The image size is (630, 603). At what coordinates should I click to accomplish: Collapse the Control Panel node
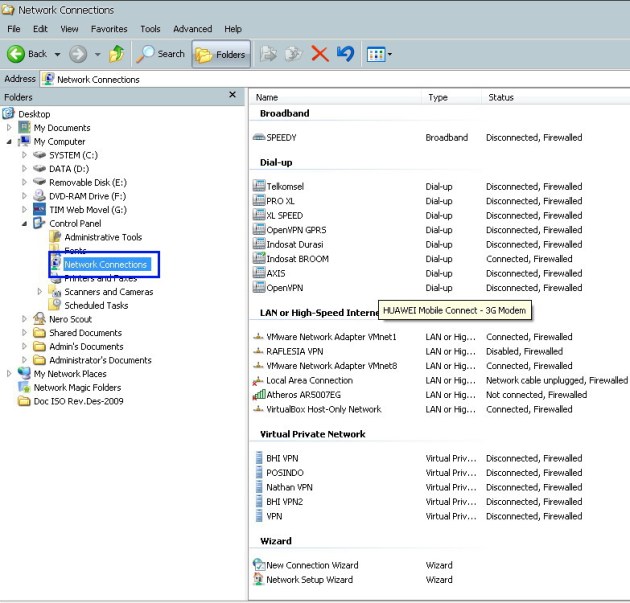point(25,223)
